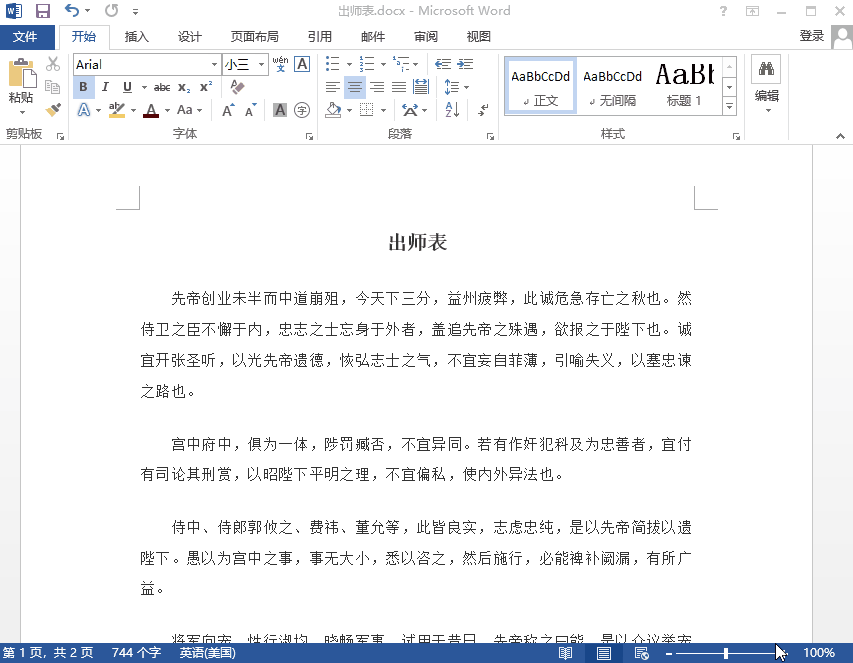Open the 审阅 ribbon tab

click(425, 36)
